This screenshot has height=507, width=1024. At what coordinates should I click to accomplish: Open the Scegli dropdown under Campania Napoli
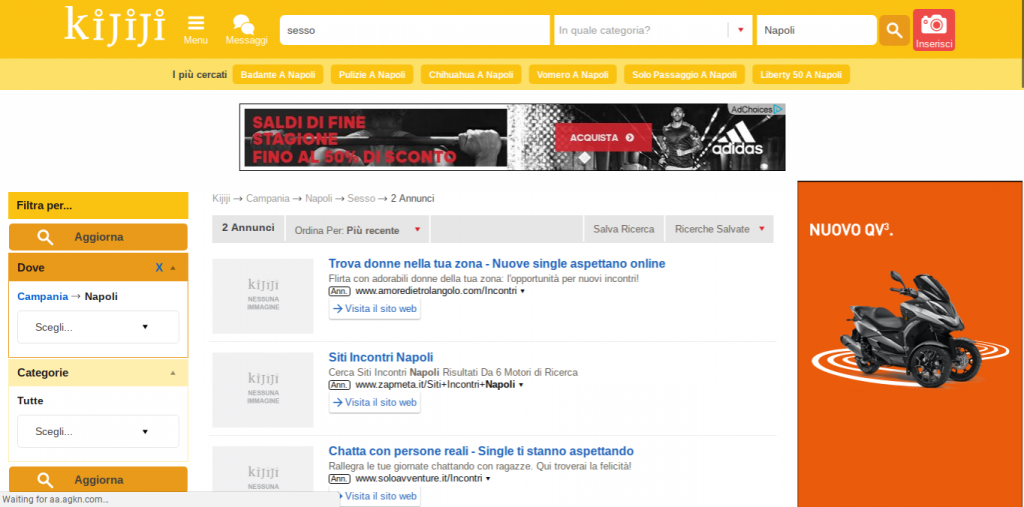click(x=98, y=327)
